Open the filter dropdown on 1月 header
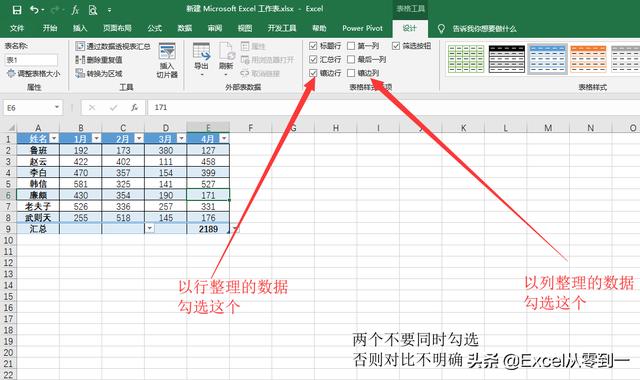The image size is (640, 380). tap(96, 138)
